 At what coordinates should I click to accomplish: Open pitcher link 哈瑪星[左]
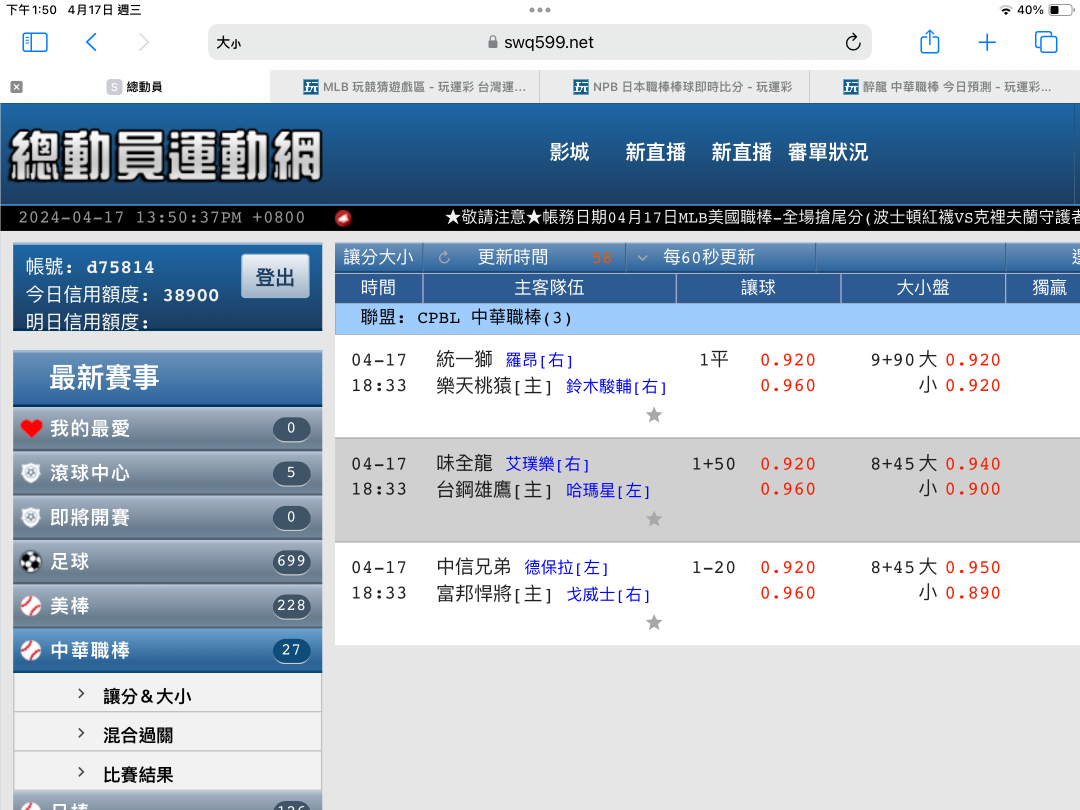[608, 490]
